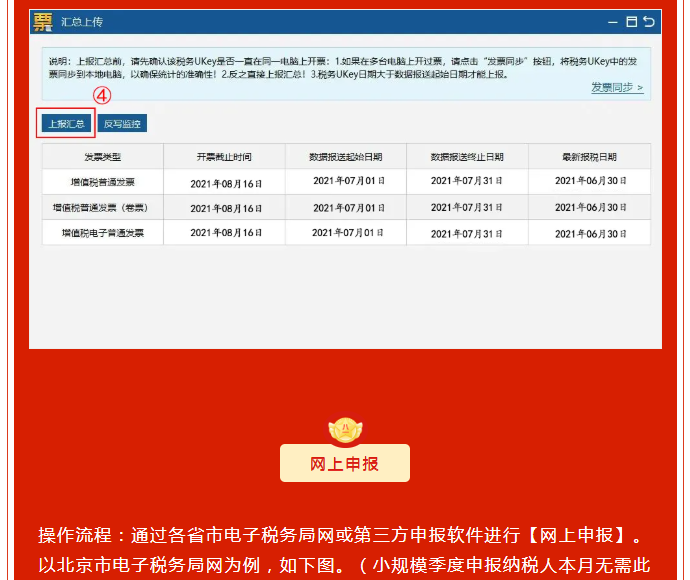
Task: Select the 数据报送终止日期 column header
Action: click(x=467, y=157)
